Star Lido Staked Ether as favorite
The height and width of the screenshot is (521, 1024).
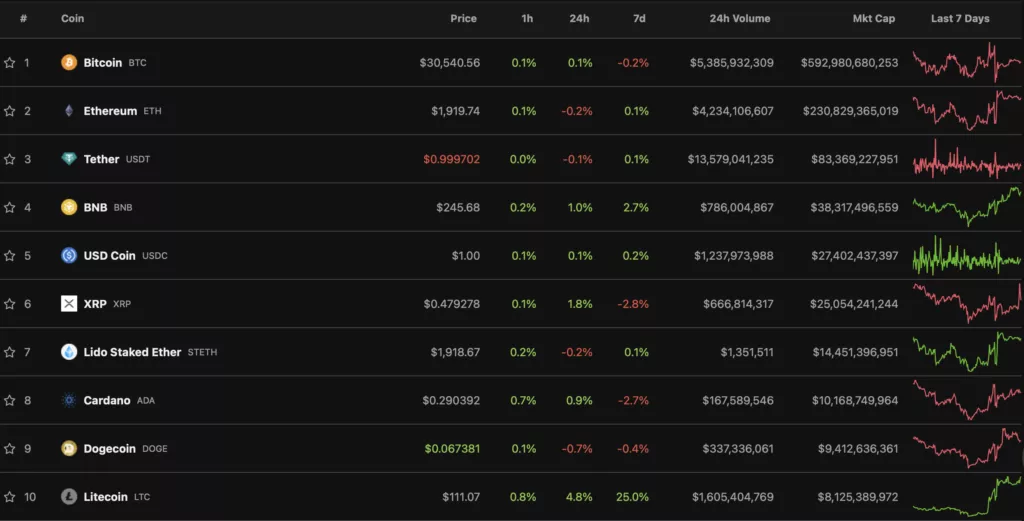coord(10,352)
